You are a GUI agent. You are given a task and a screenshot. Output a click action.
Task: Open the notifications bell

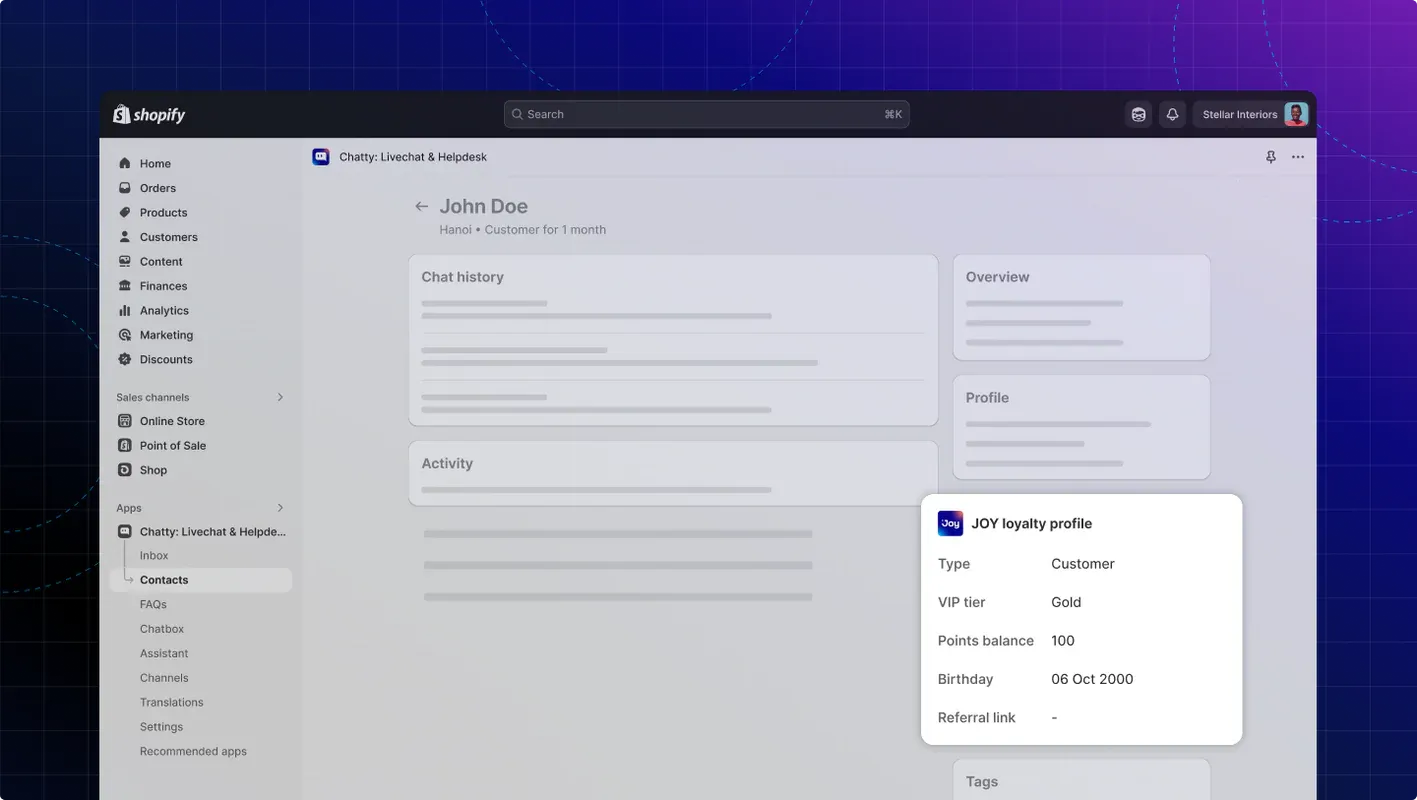tap(1171, 113)
